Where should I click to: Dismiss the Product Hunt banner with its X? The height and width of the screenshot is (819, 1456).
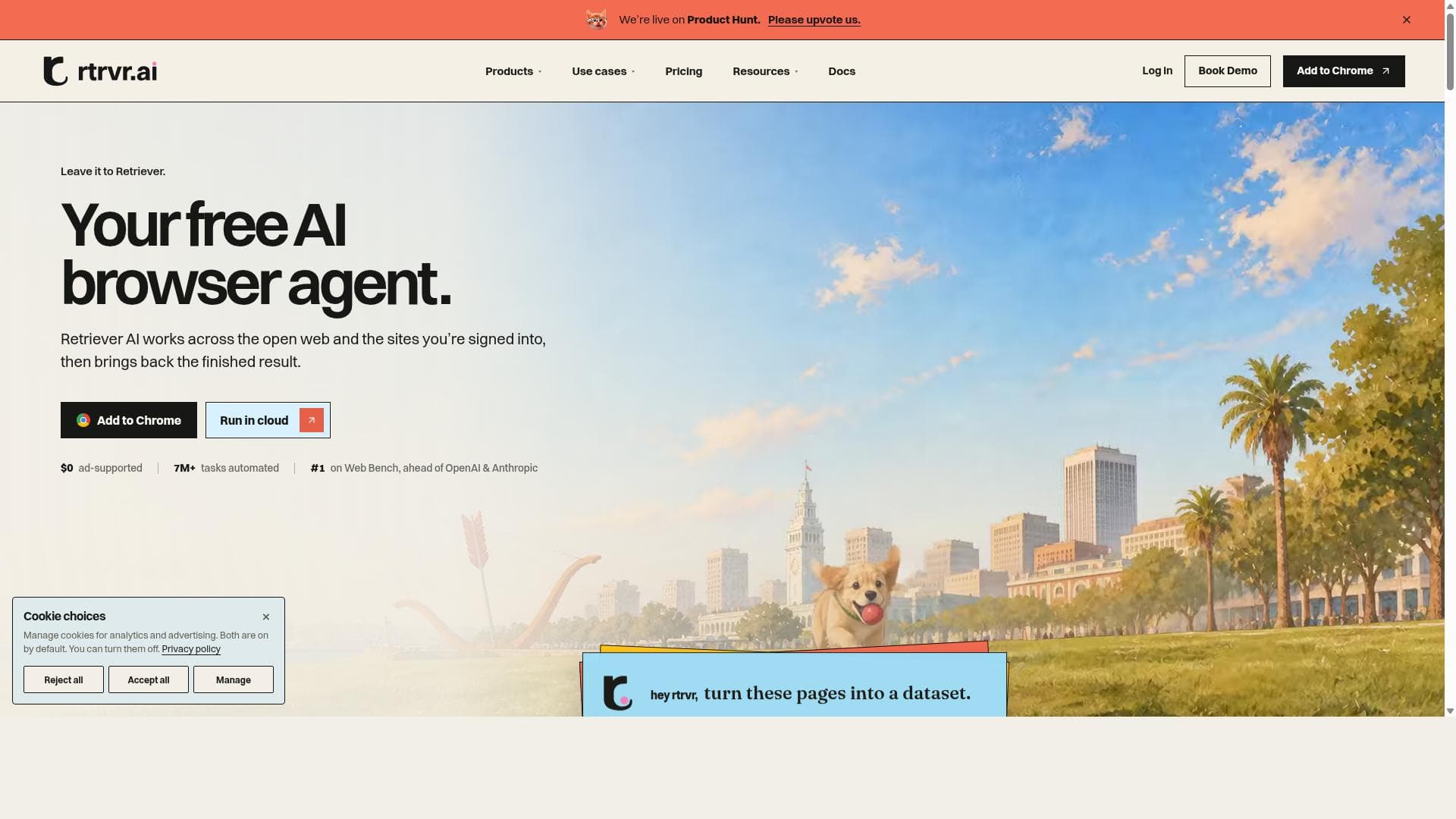(1407, 20)
